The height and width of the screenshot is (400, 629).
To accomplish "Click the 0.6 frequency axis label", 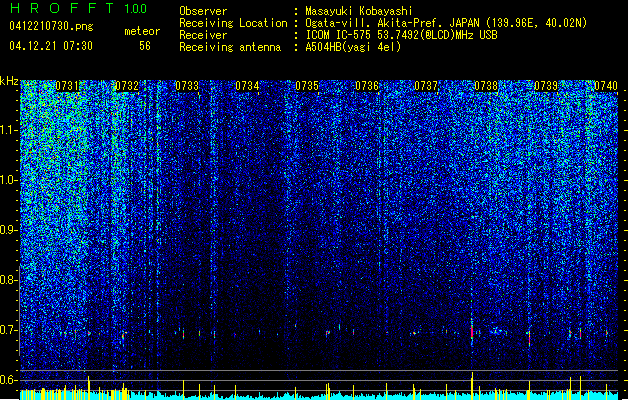I will click(x=9, y=380).
